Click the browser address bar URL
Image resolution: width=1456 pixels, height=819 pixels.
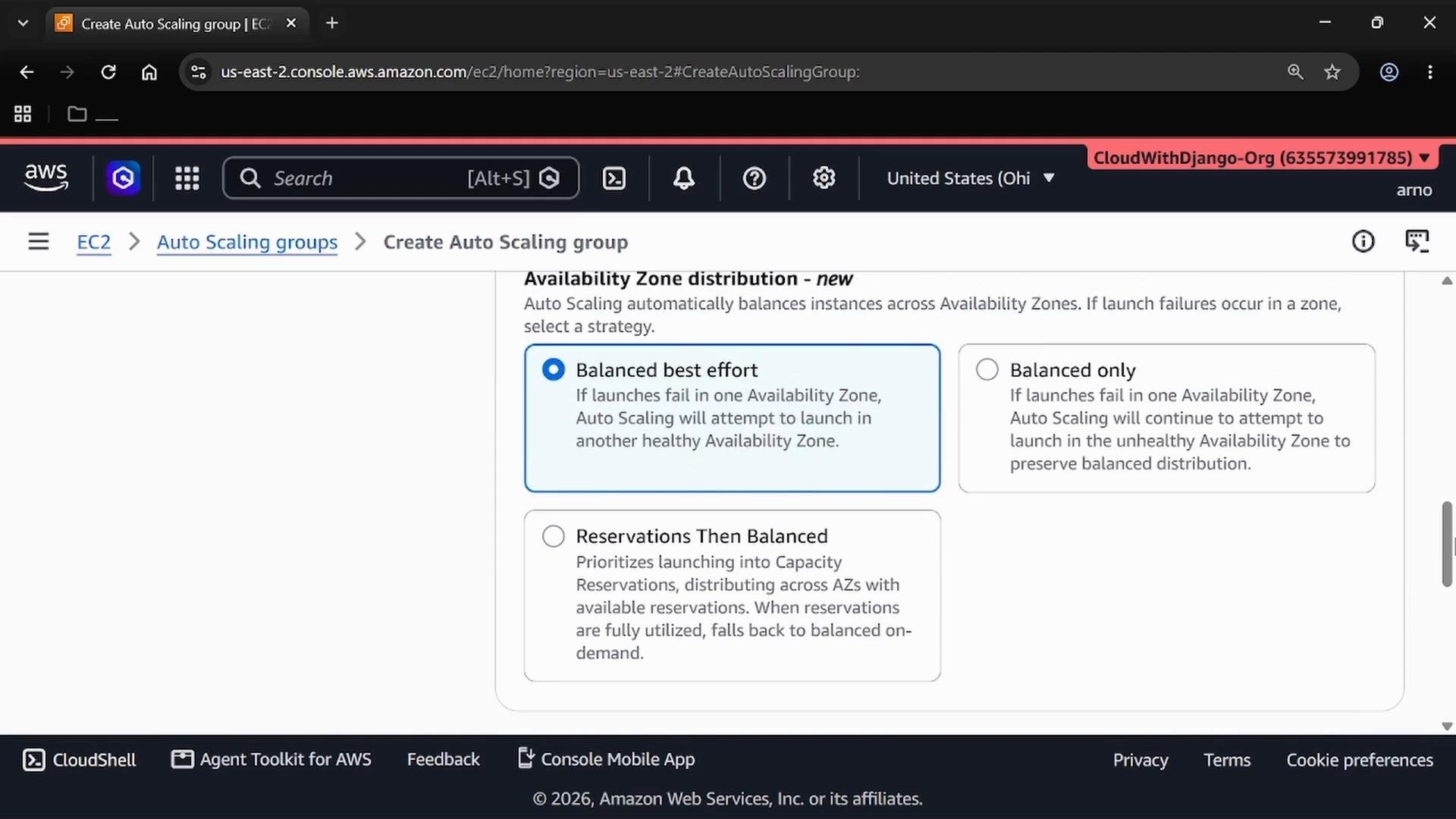tap(540, 72)
